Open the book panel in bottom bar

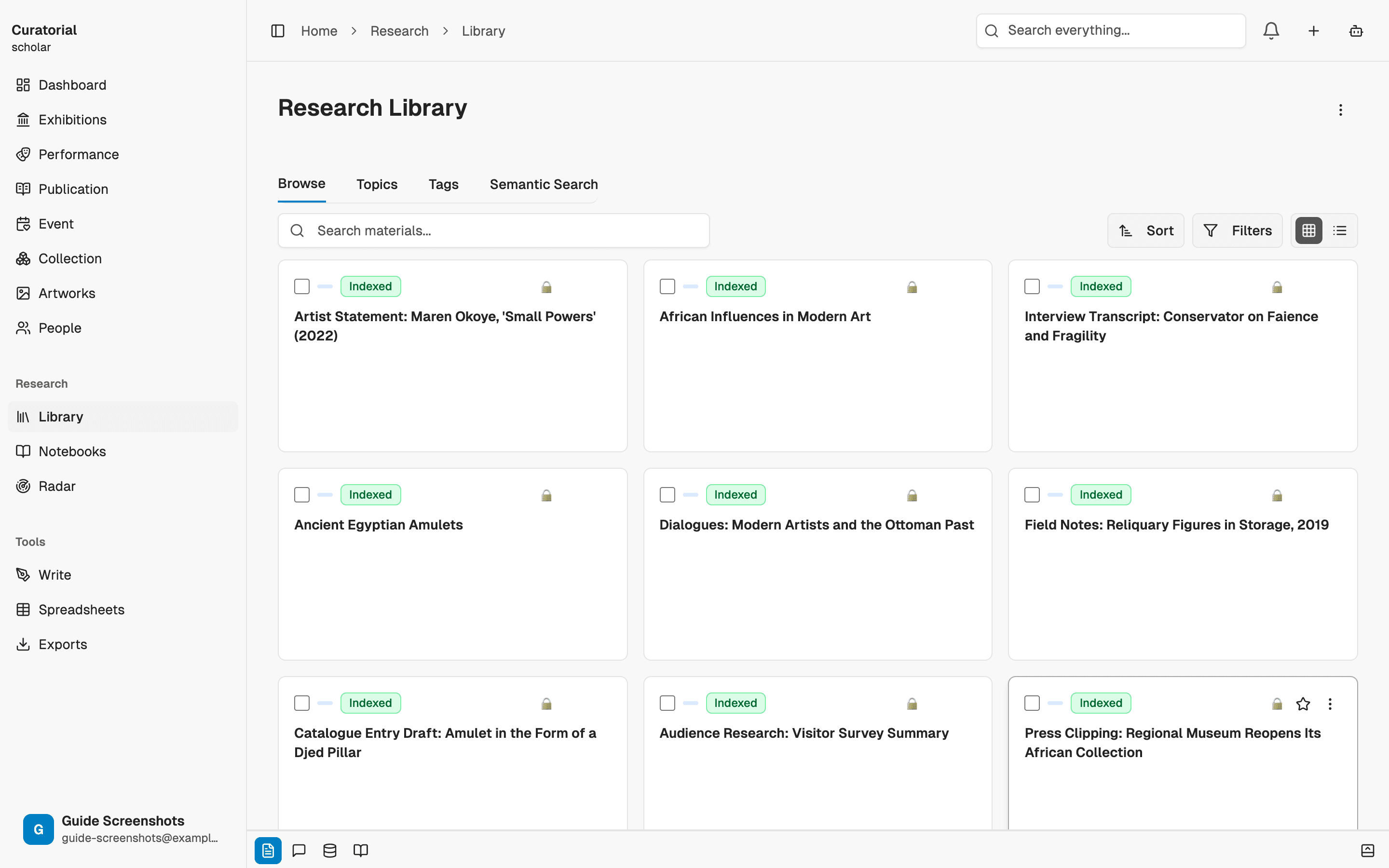click(360, 850)
